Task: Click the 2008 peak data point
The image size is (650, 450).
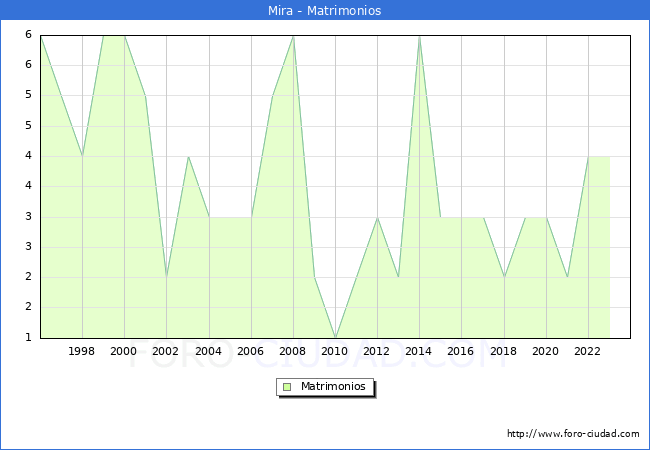Action: pos(293,36)
